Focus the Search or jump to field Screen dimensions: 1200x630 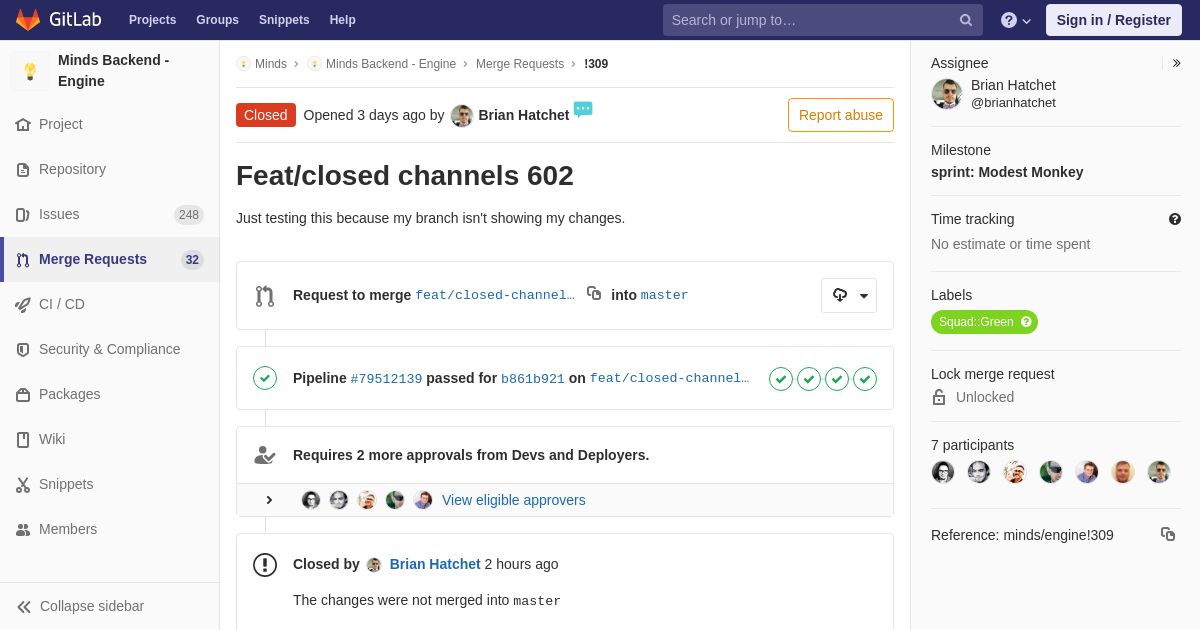(x=822, y=20)
